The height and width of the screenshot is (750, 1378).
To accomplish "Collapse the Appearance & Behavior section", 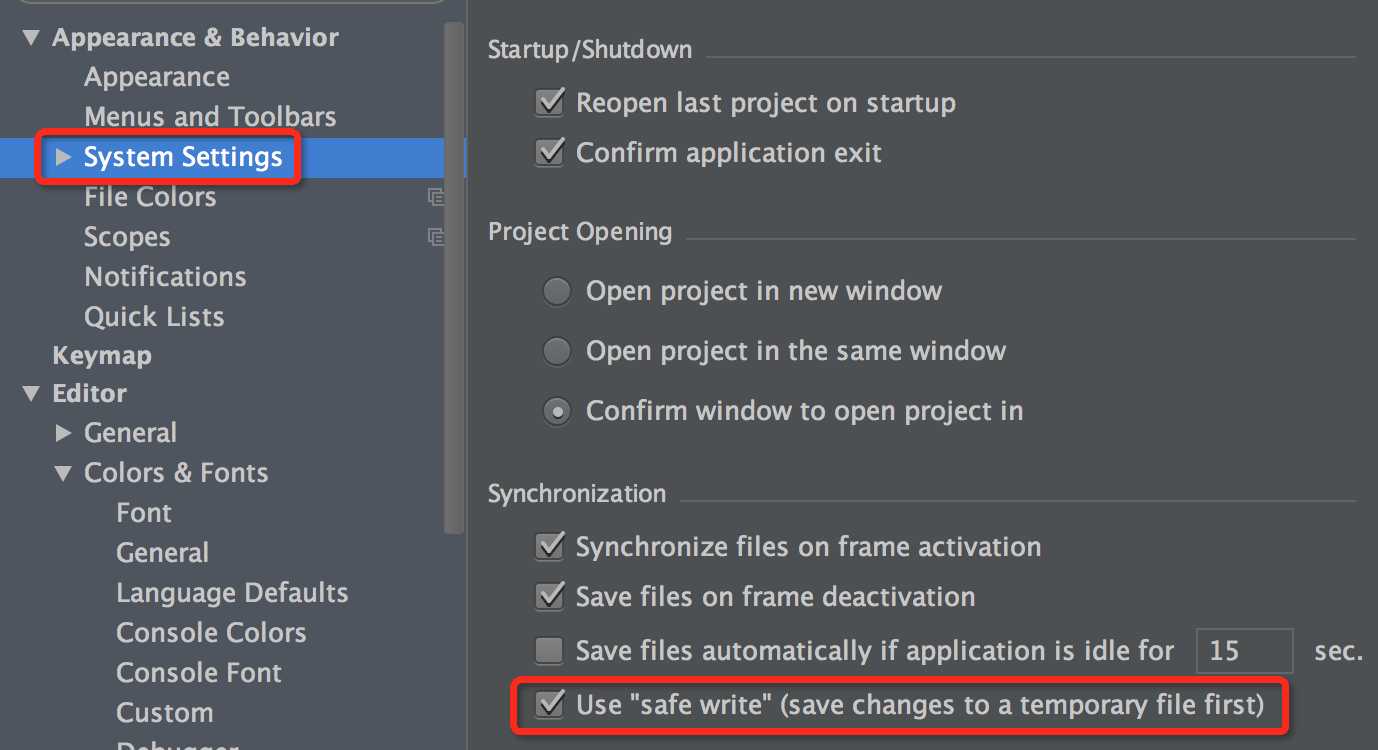I will (x=31, y=38).
